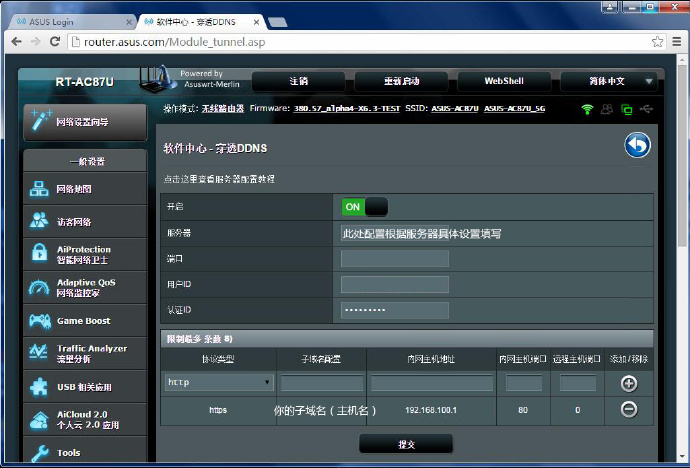The height and width of the screenshot is (468, 690).
Task: Click the internal port value 80 cell
Action: coord(523,410)
